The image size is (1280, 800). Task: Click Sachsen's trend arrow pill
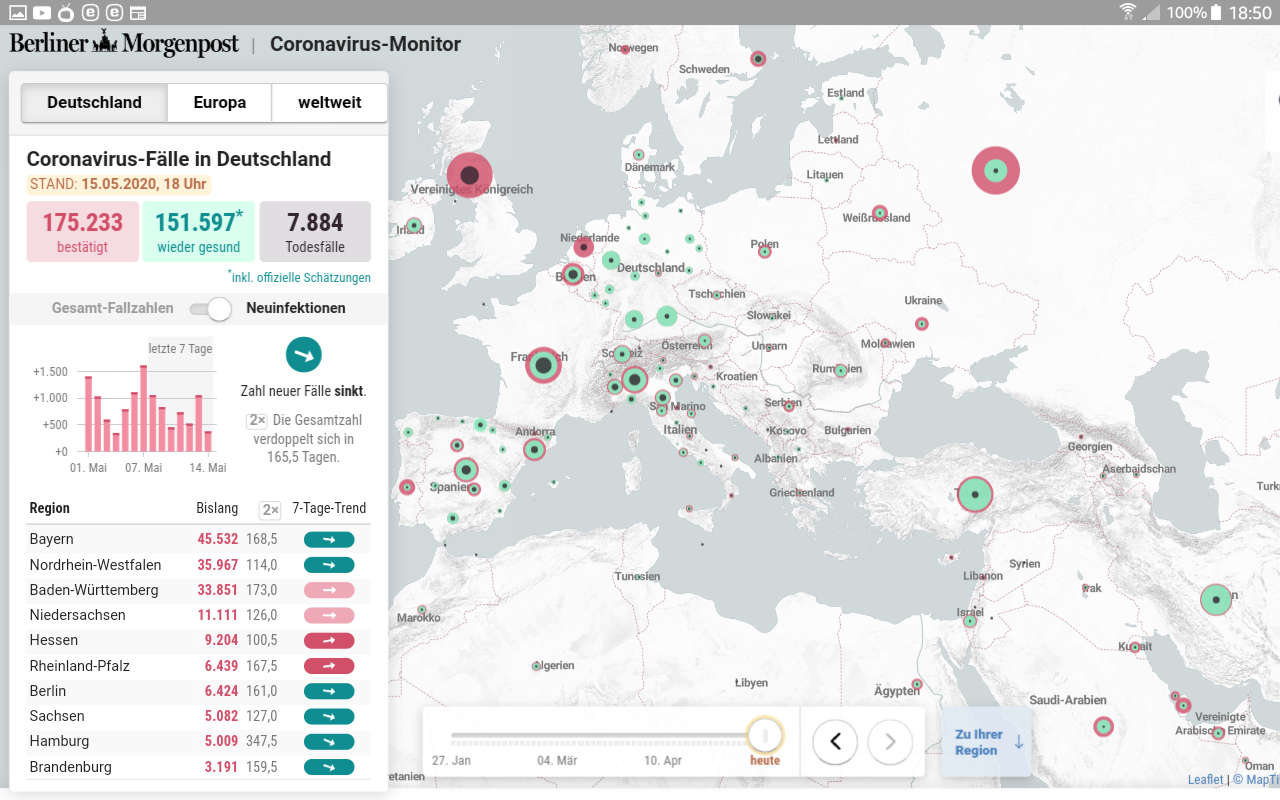pos(329,716)
